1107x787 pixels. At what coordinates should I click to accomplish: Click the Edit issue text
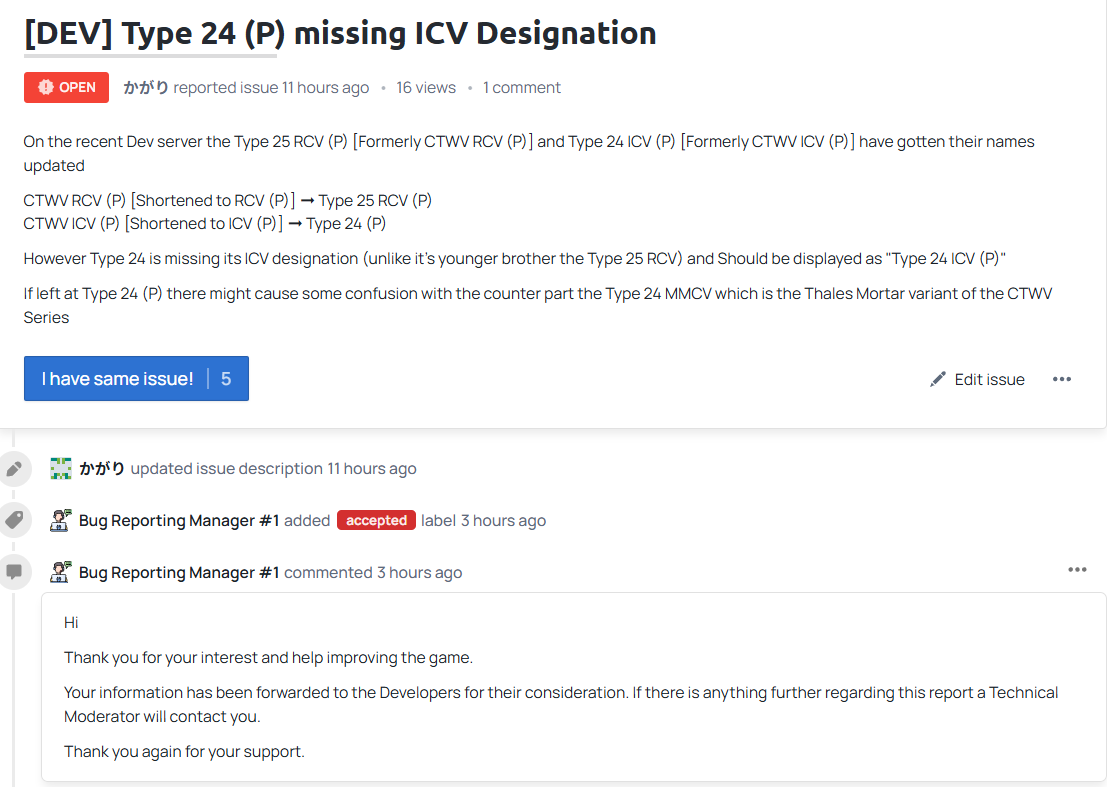pyautogui.click(x=989, y=379)
